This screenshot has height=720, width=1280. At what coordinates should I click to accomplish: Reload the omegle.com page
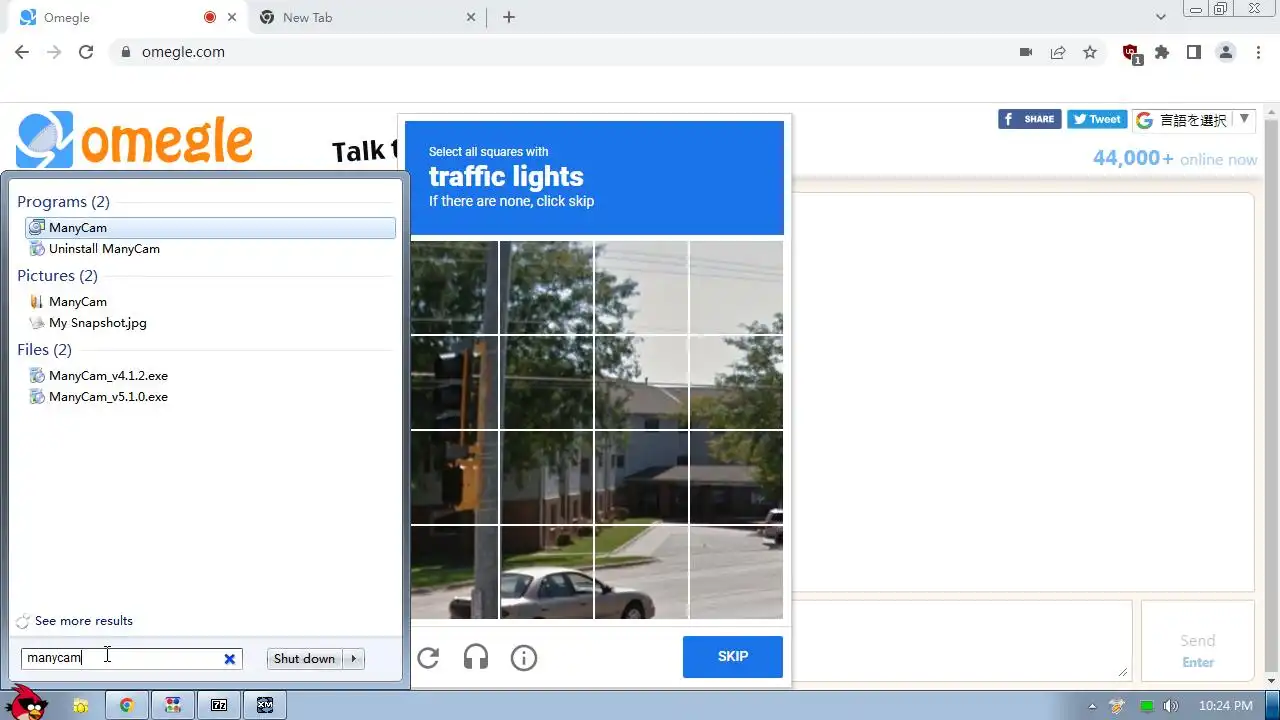pyautogui.click(x=86, y=52)
